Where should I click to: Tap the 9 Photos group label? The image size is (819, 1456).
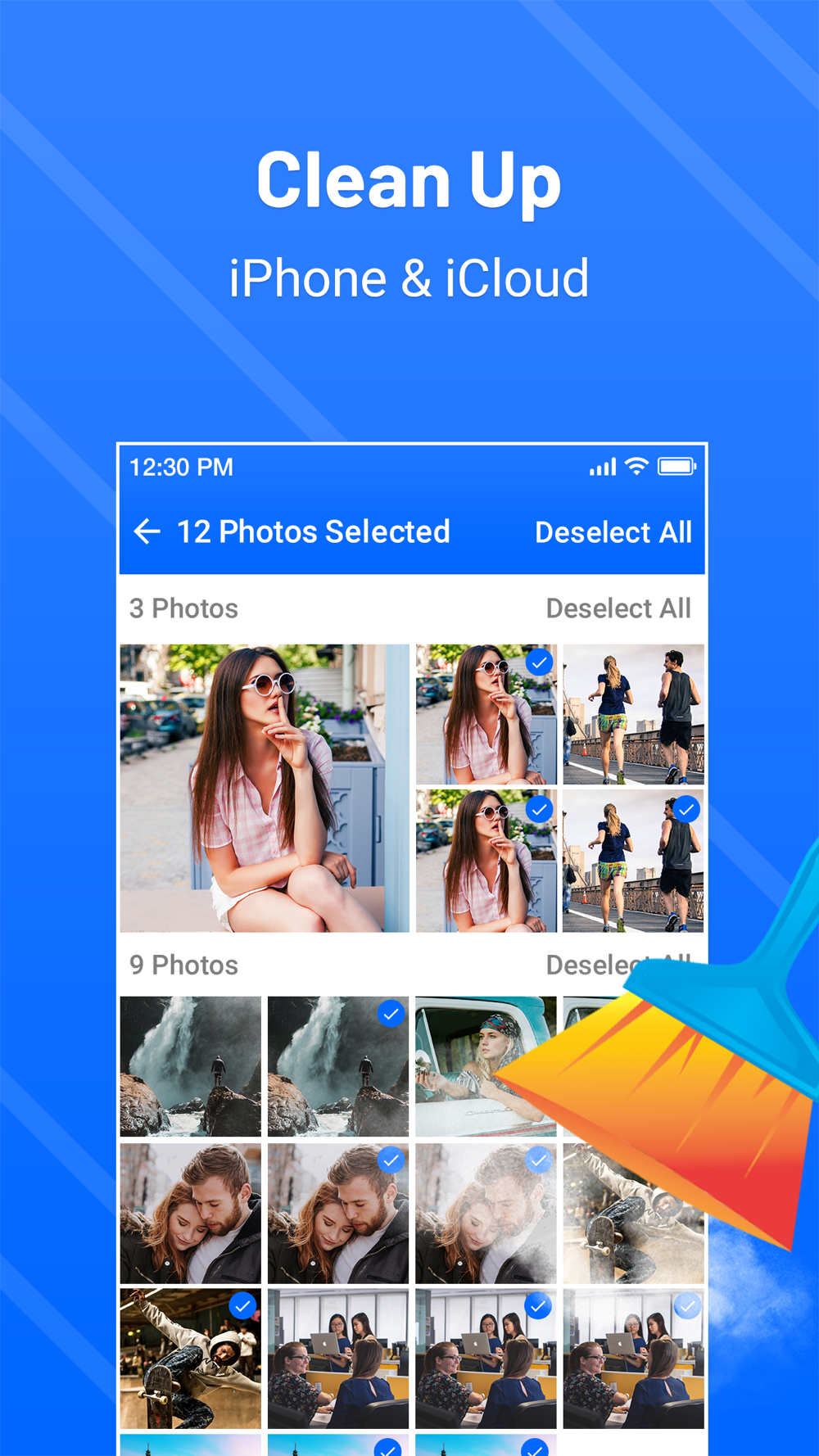(183, 965)
